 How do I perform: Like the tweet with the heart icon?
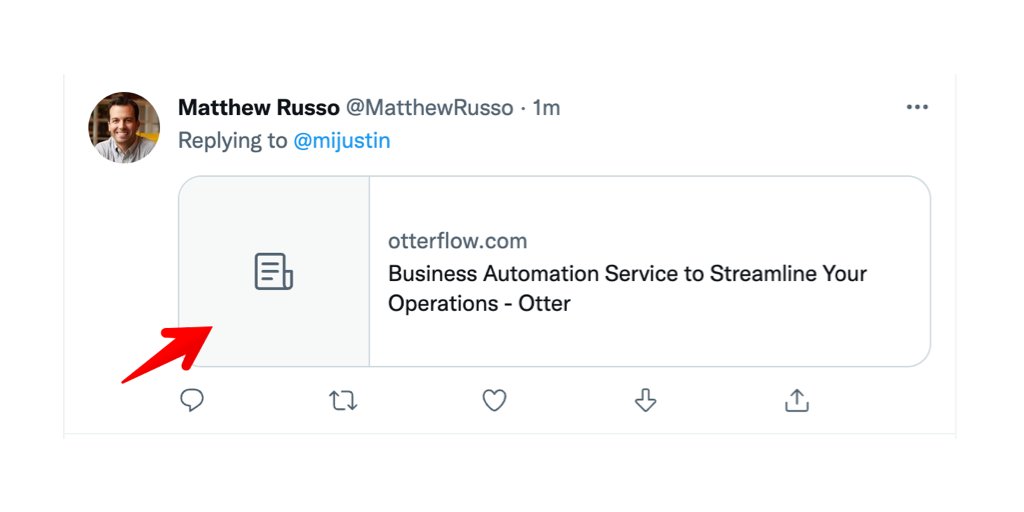tap(494, 401)
